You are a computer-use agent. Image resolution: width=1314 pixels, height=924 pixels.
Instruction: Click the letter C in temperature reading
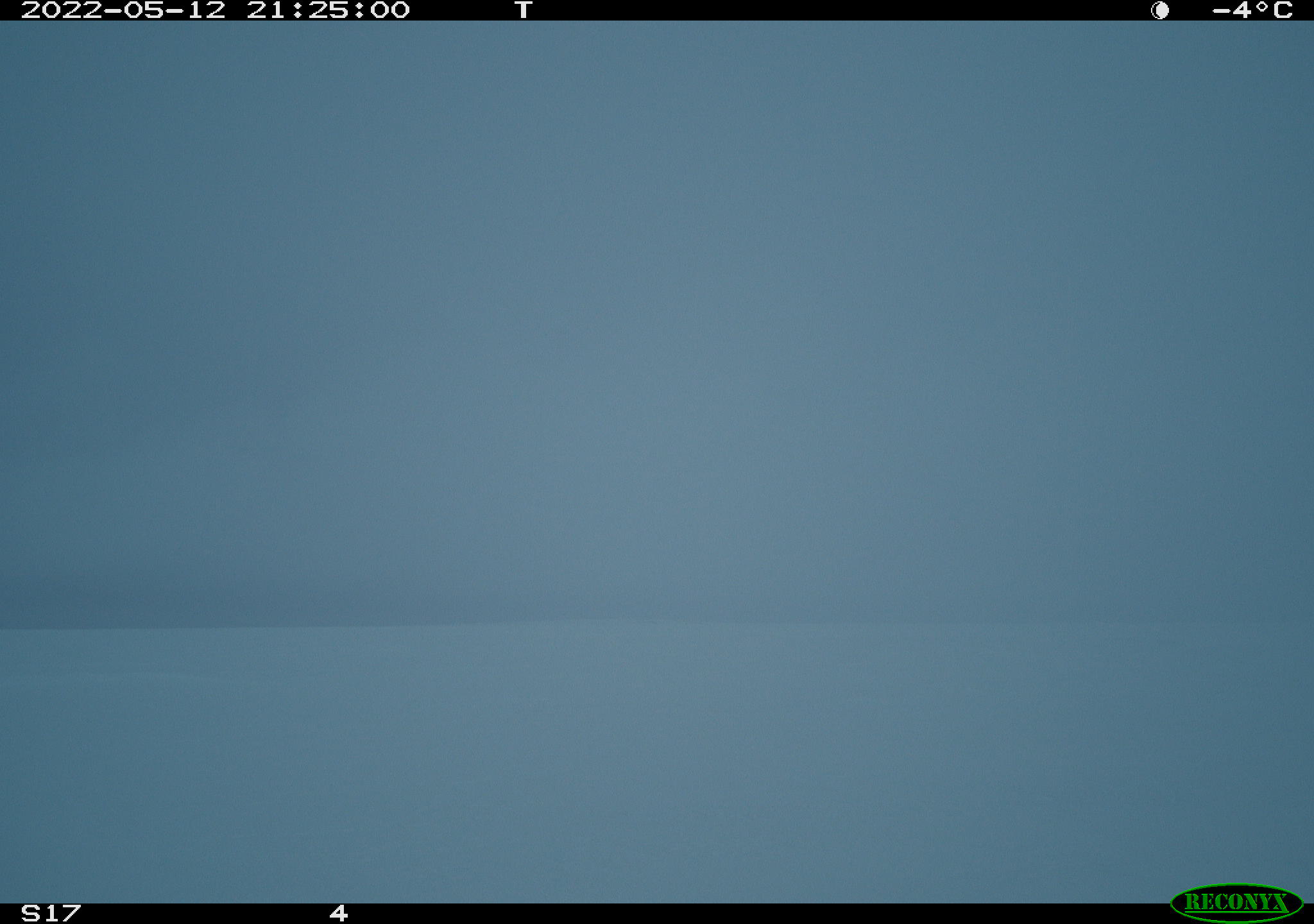click(x=1283, y=10)
